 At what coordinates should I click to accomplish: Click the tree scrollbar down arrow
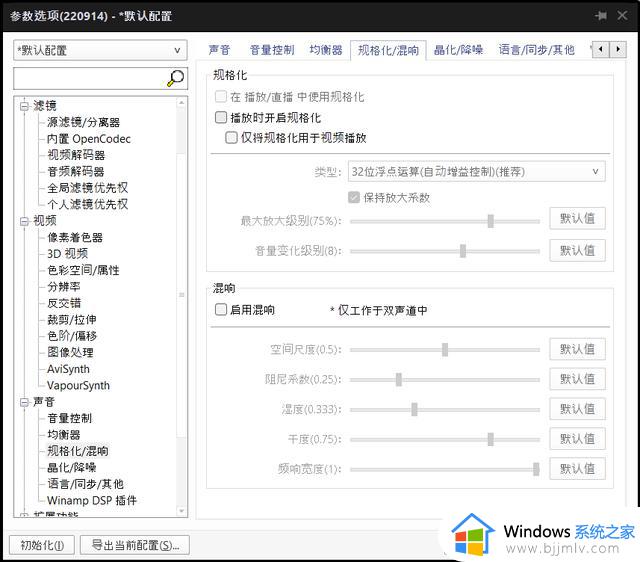[x=182, y=511]
